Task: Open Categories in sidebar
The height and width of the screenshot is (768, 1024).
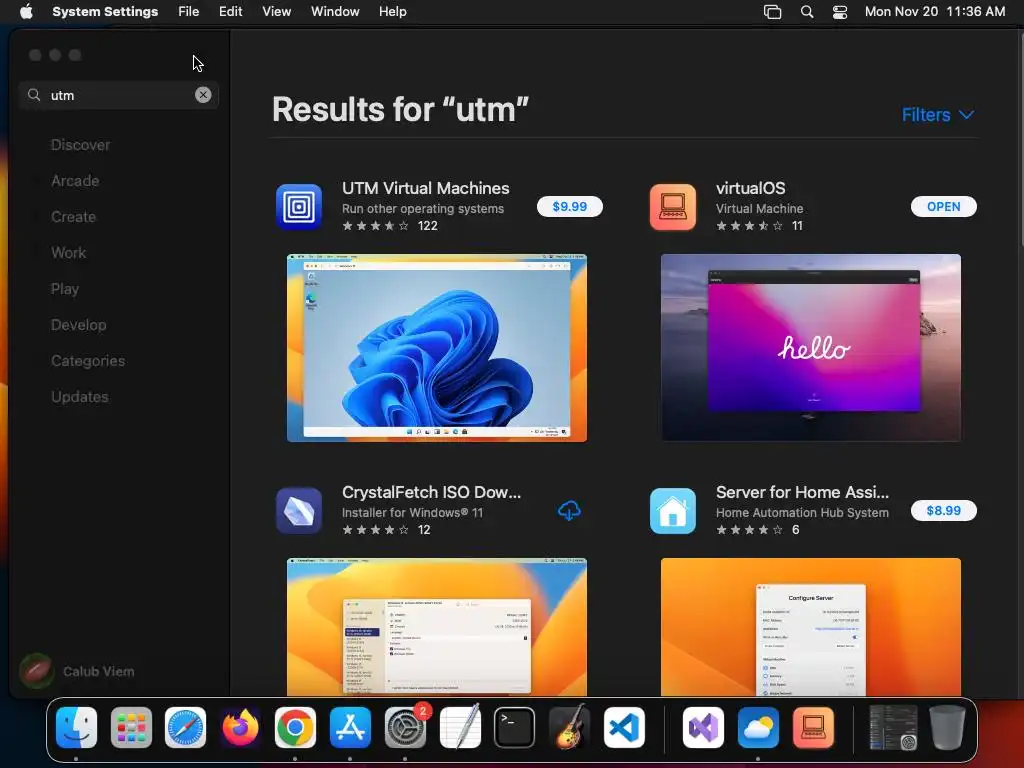Action: (88, 360)
